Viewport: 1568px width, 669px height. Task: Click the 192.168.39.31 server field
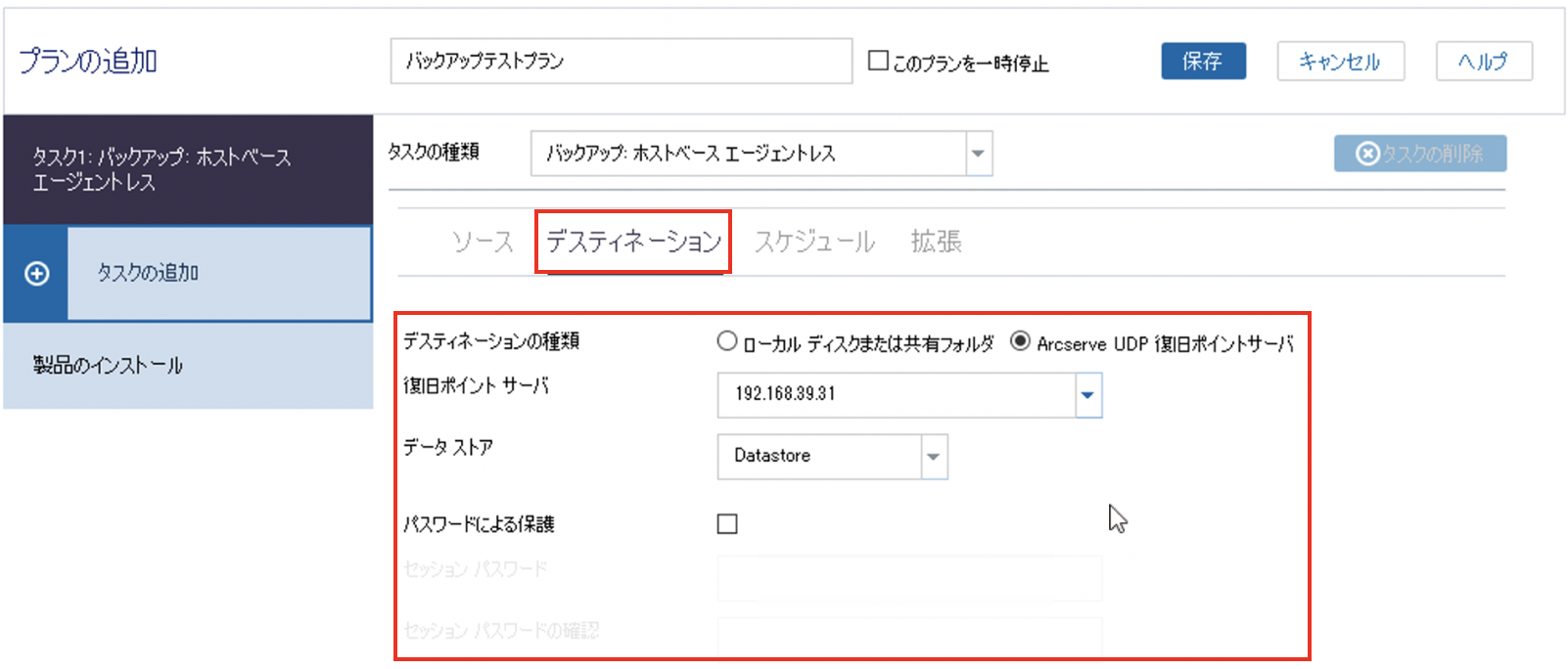pyautogui.click(x=897, y=395)
